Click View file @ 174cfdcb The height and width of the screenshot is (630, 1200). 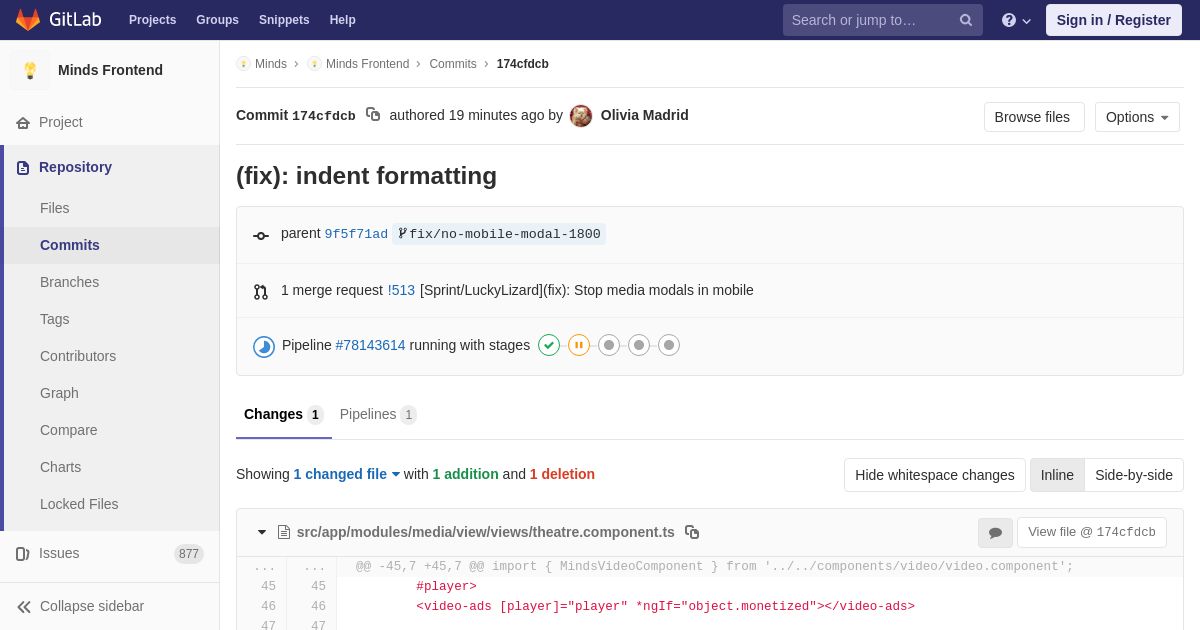[x=1092, y=532]
